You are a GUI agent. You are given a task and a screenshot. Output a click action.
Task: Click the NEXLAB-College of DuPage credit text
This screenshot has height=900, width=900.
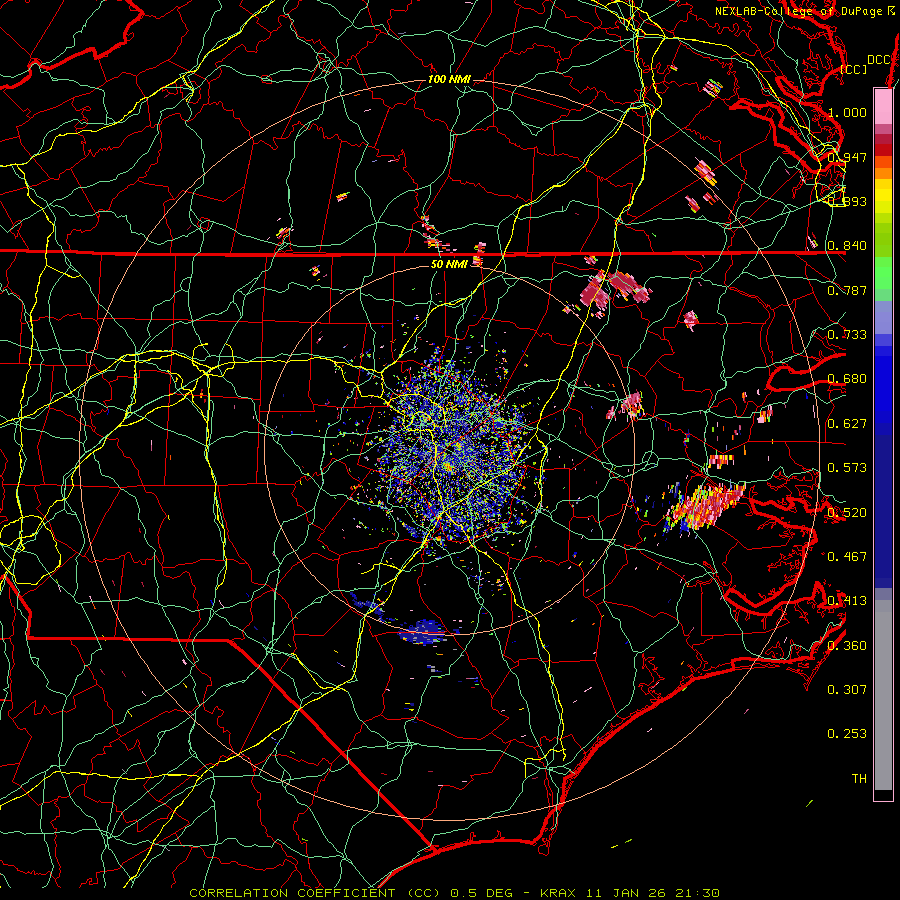pos(804,11)
